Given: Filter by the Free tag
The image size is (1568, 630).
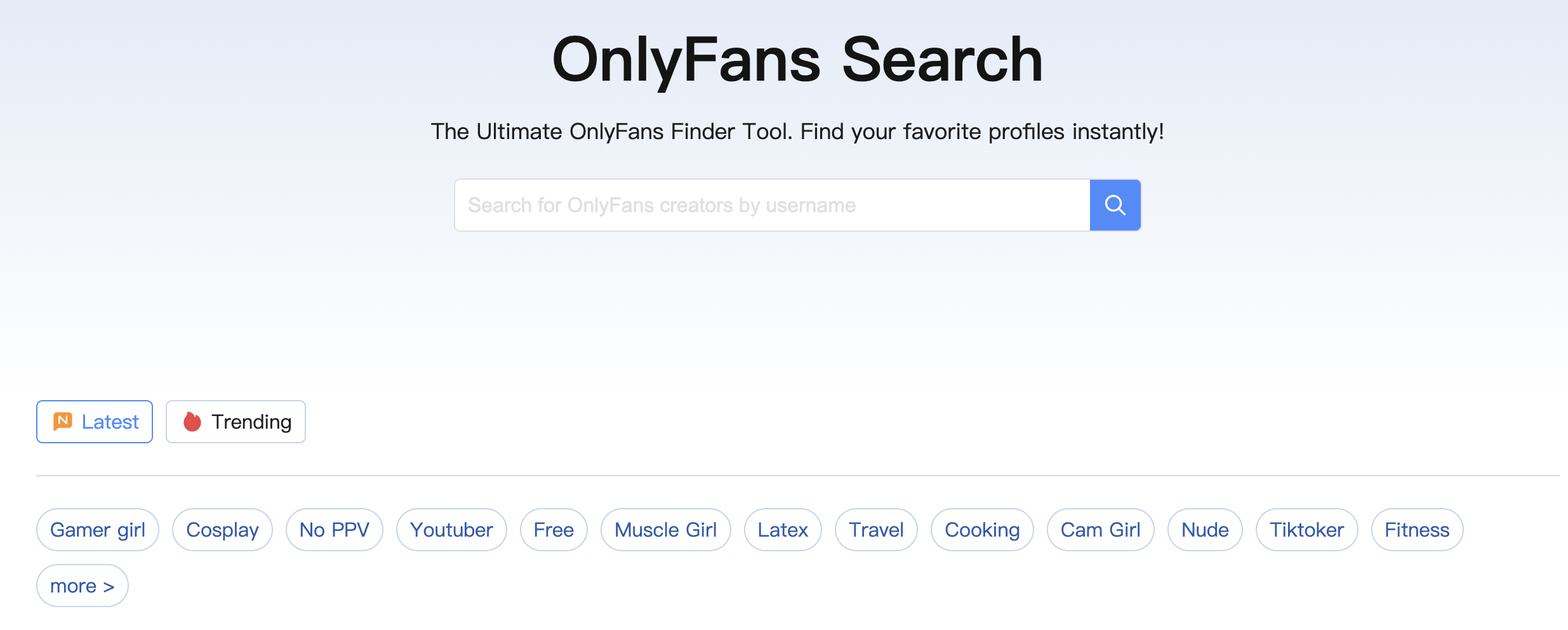Looking at the screenshot, I should [554, 530].
